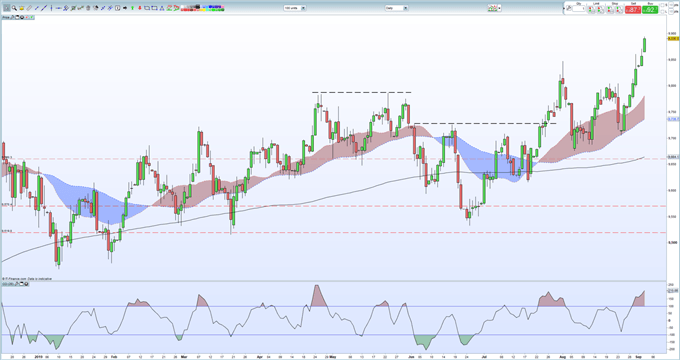Toggle the ticket lock icon beside Qty

click(569, 8)
